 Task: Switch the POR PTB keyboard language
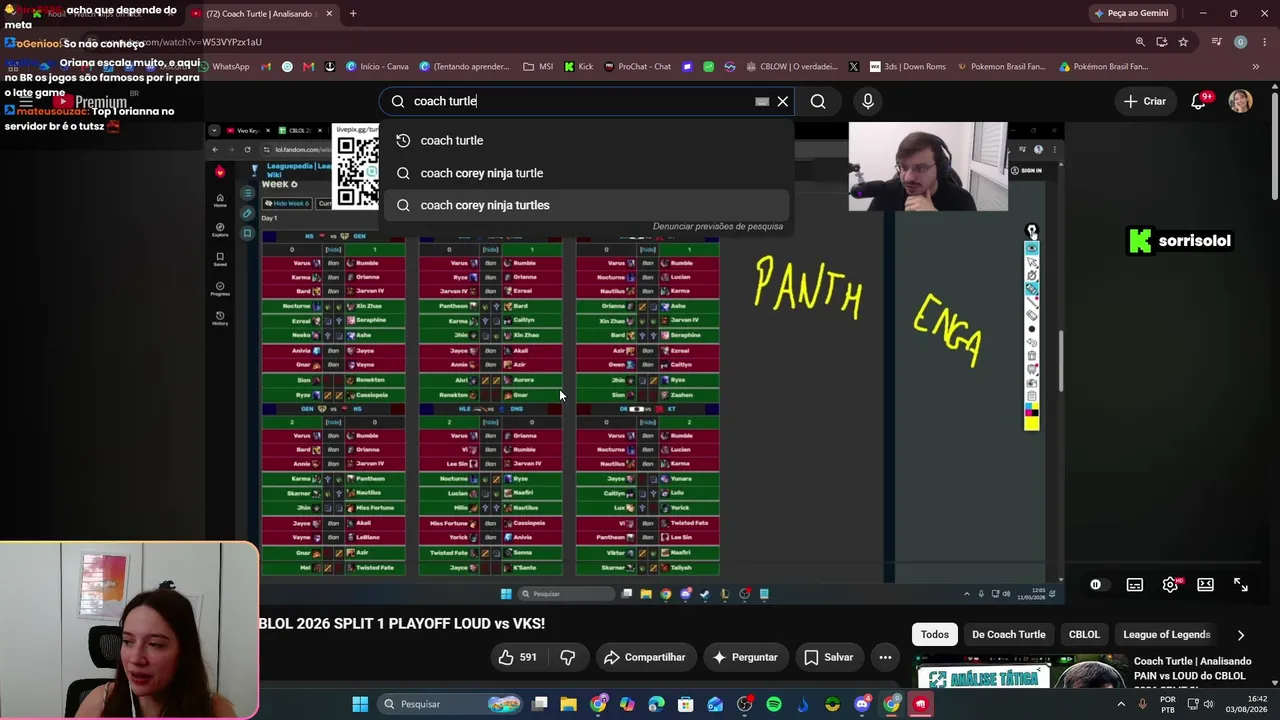(1168, 704)
